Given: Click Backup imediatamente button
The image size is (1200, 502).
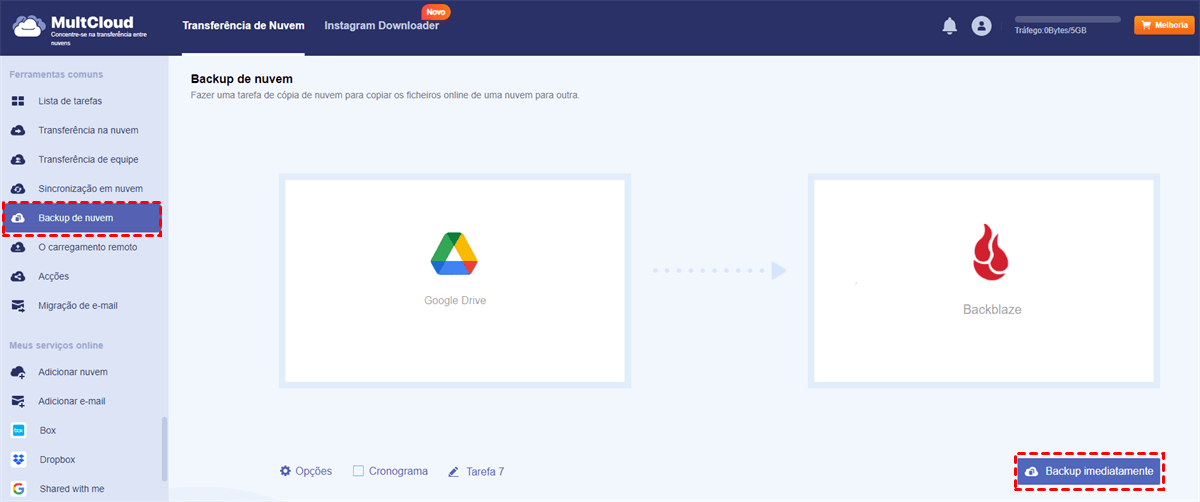Looking at the screenshot, I should click(x=1089, y=471).
